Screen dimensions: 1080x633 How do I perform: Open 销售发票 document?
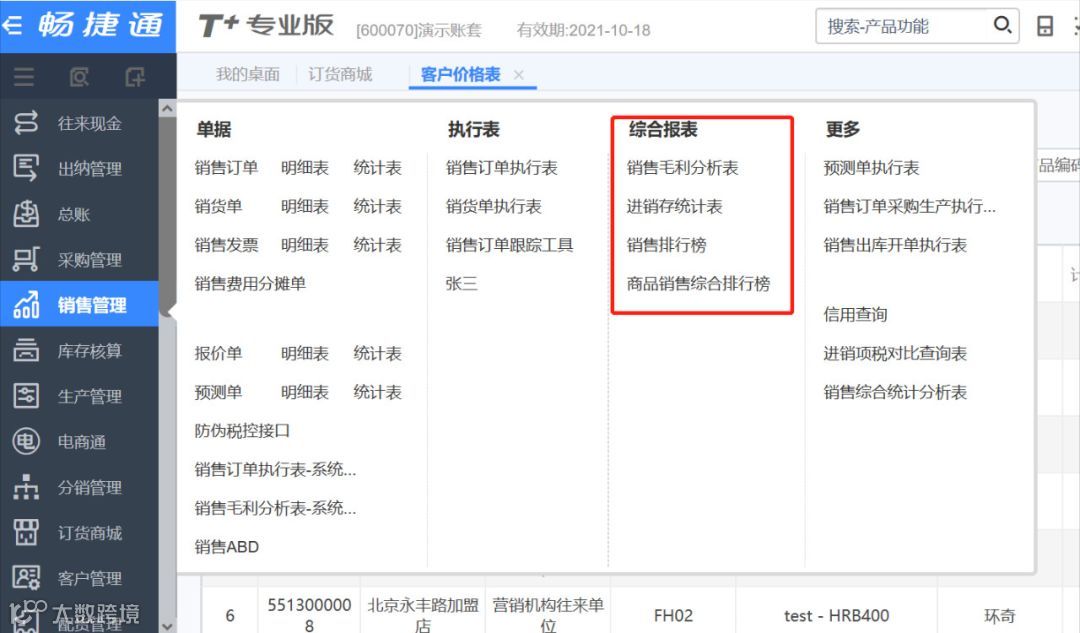(x=226, y=245)
